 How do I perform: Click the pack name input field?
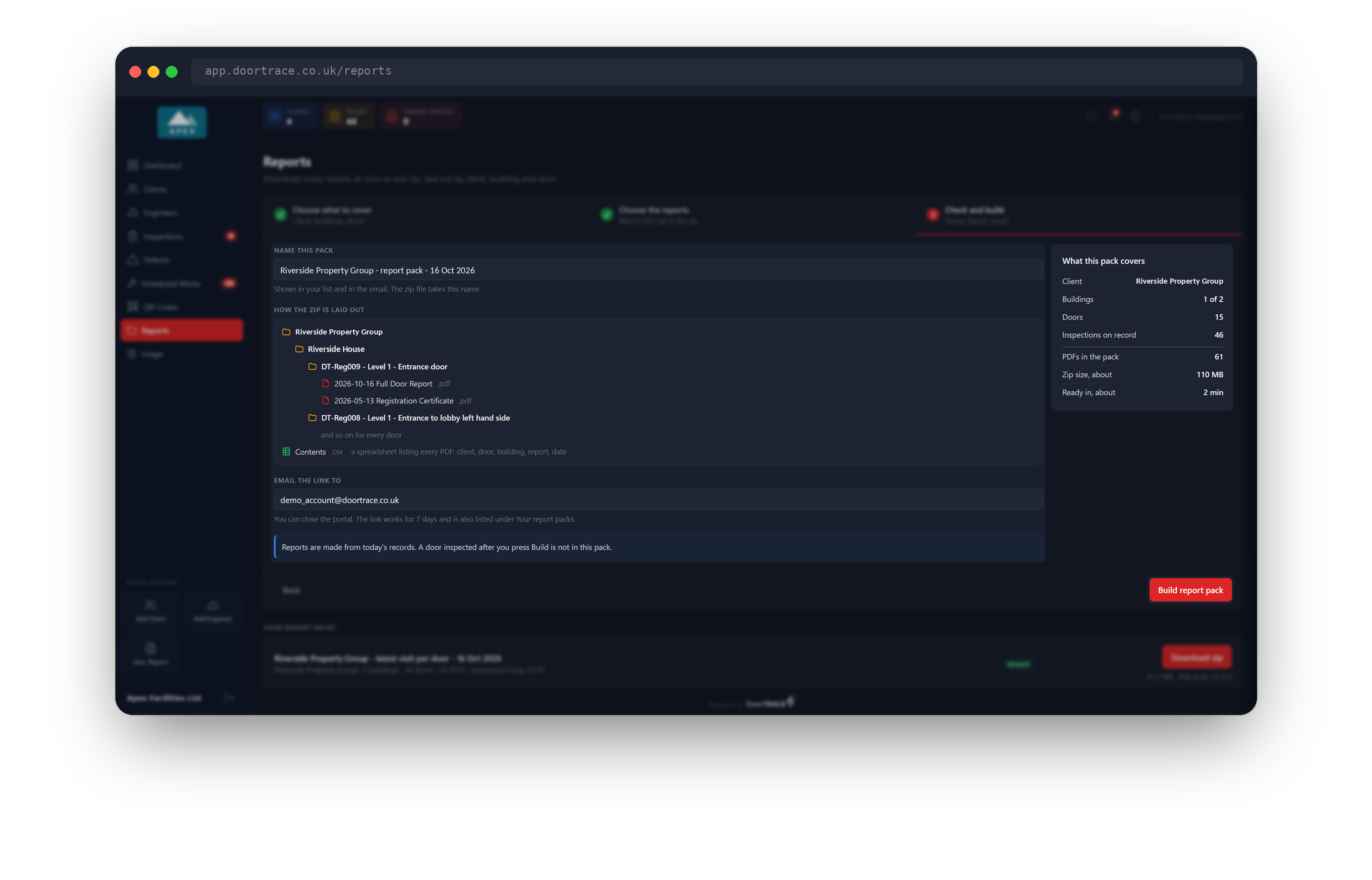click(x=658, y=270)
